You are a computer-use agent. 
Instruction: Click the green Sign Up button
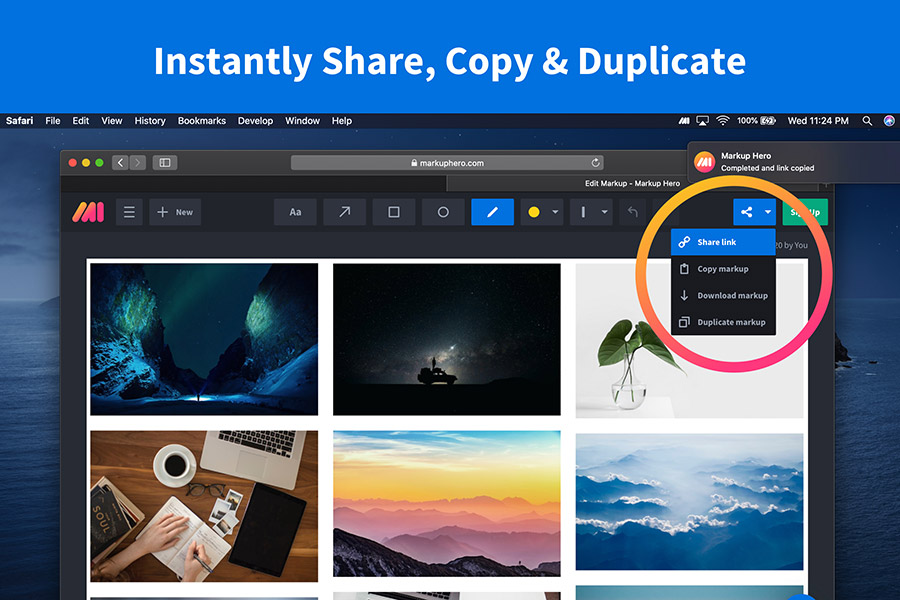[x=805, y=212]
